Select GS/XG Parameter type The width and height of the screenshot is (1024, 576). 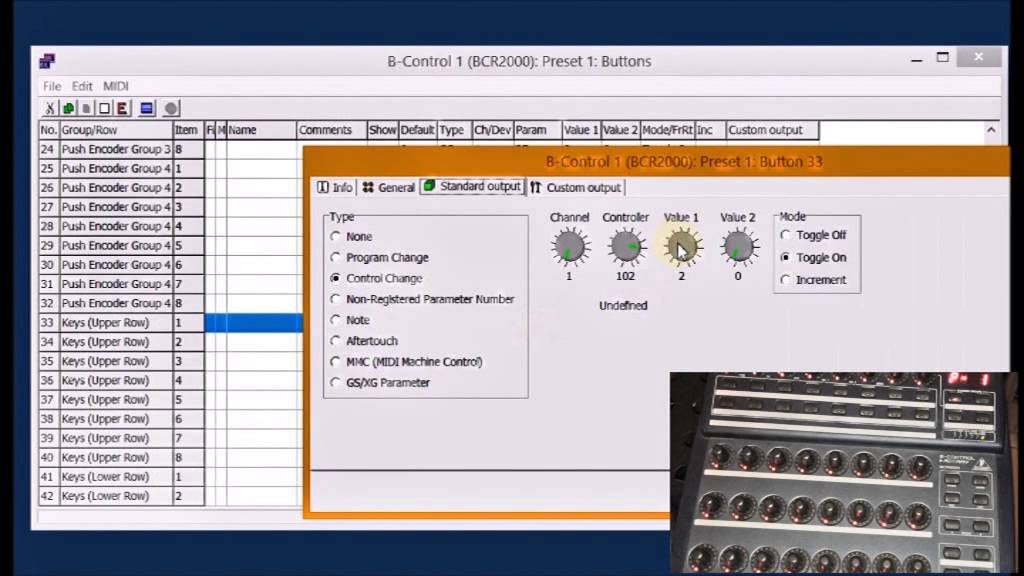336,383
